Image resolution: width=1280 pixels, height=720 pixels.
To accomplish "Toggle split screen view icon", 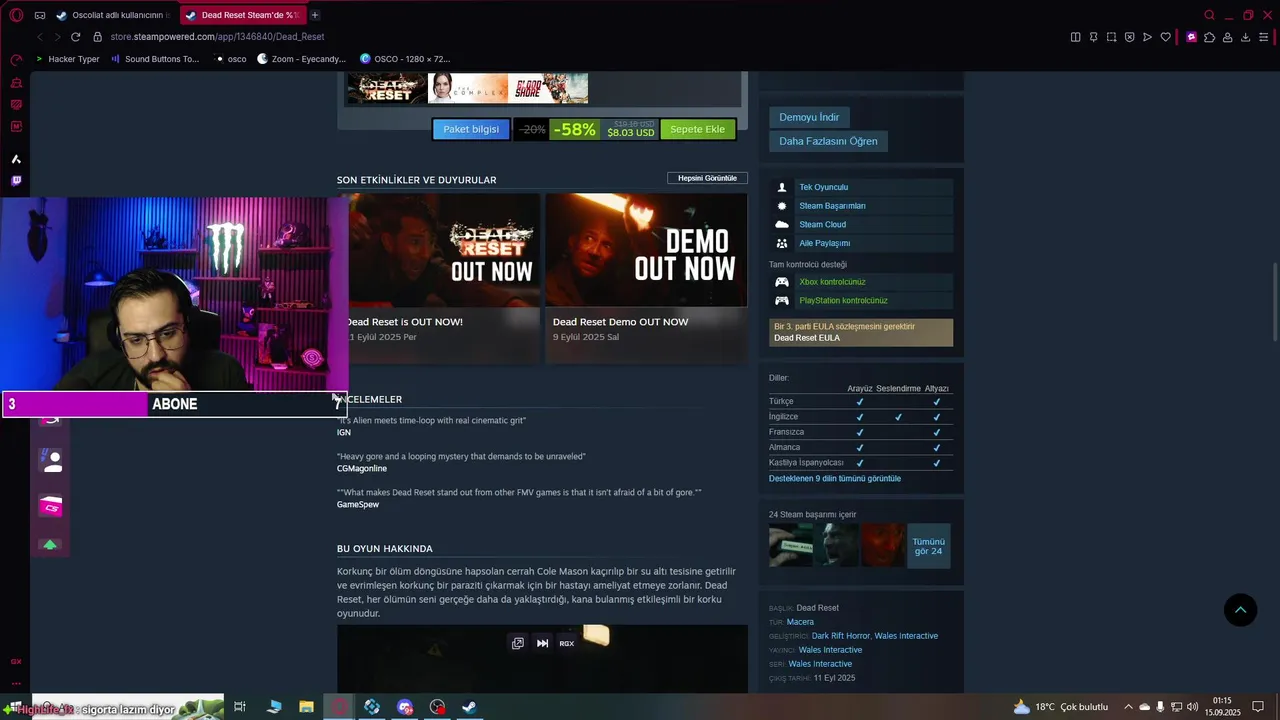I will [x=1075, y=37].
